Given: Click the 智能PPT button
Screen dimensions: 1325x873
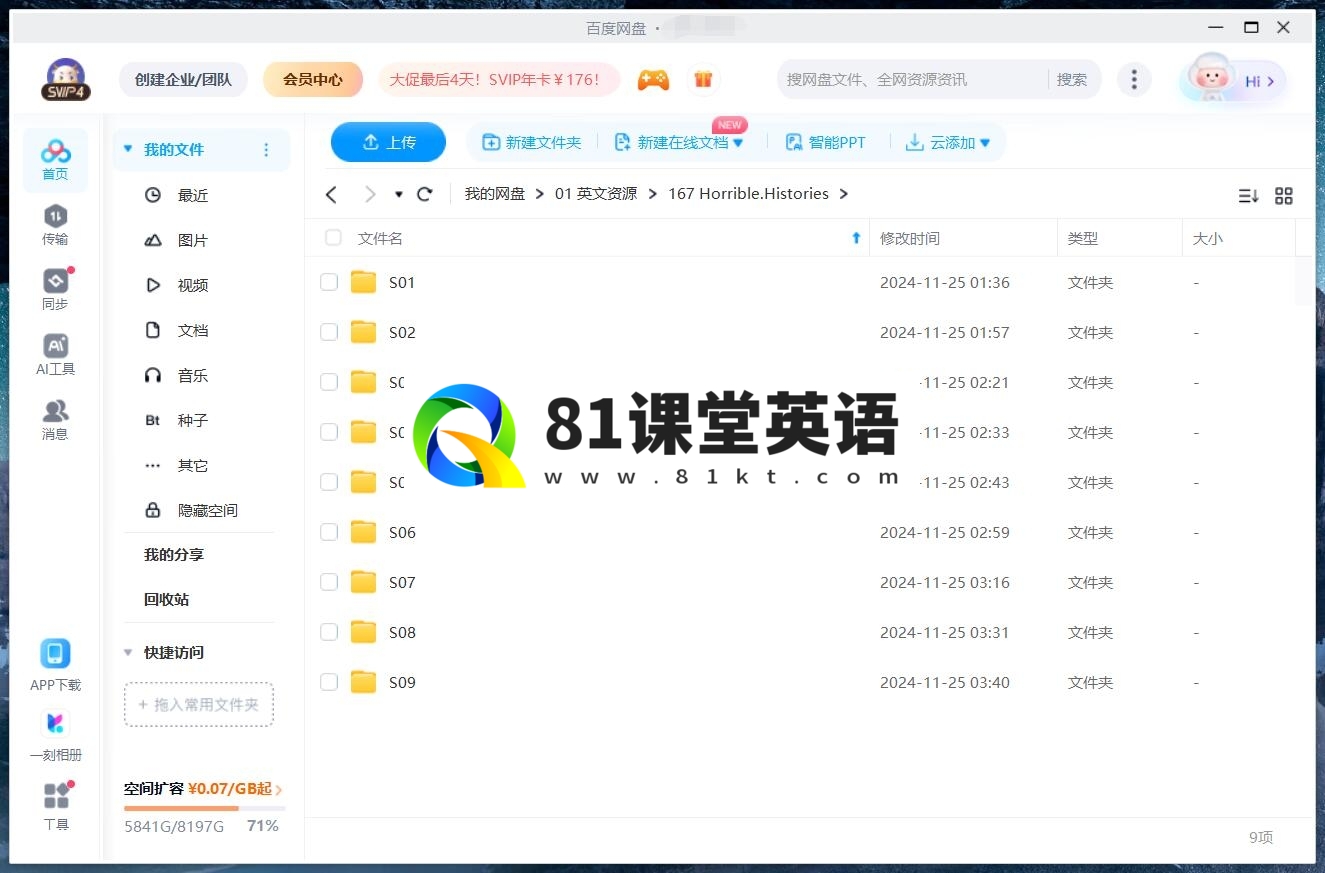Looking at the screenshot, I should (826, 143).
